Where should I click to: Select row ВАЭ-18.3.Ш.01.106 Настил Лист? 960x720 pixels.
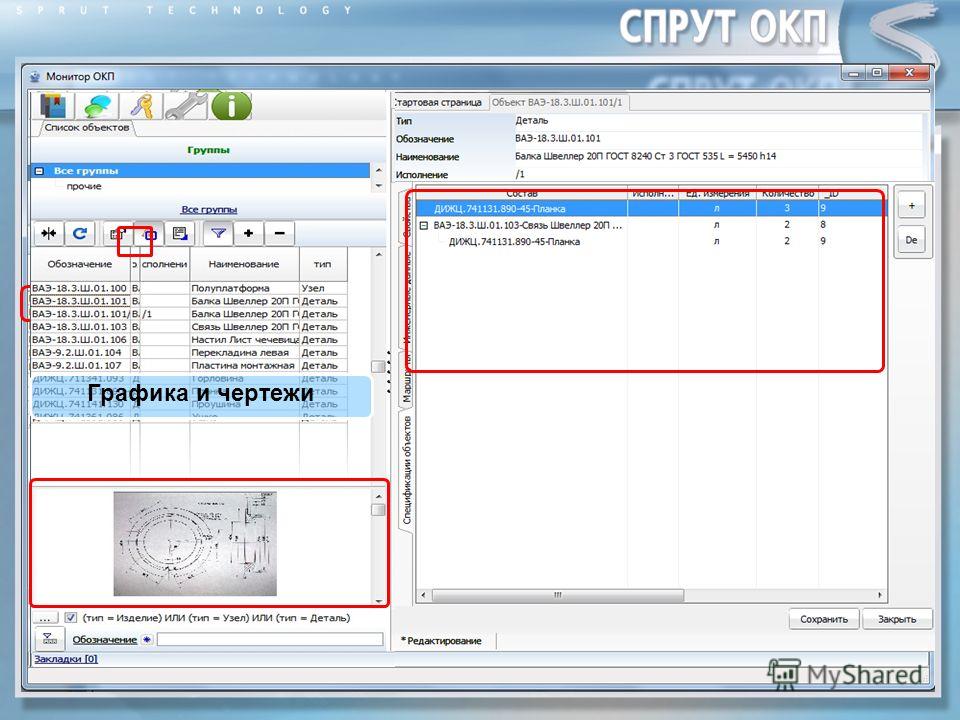(x=189, y=339)
